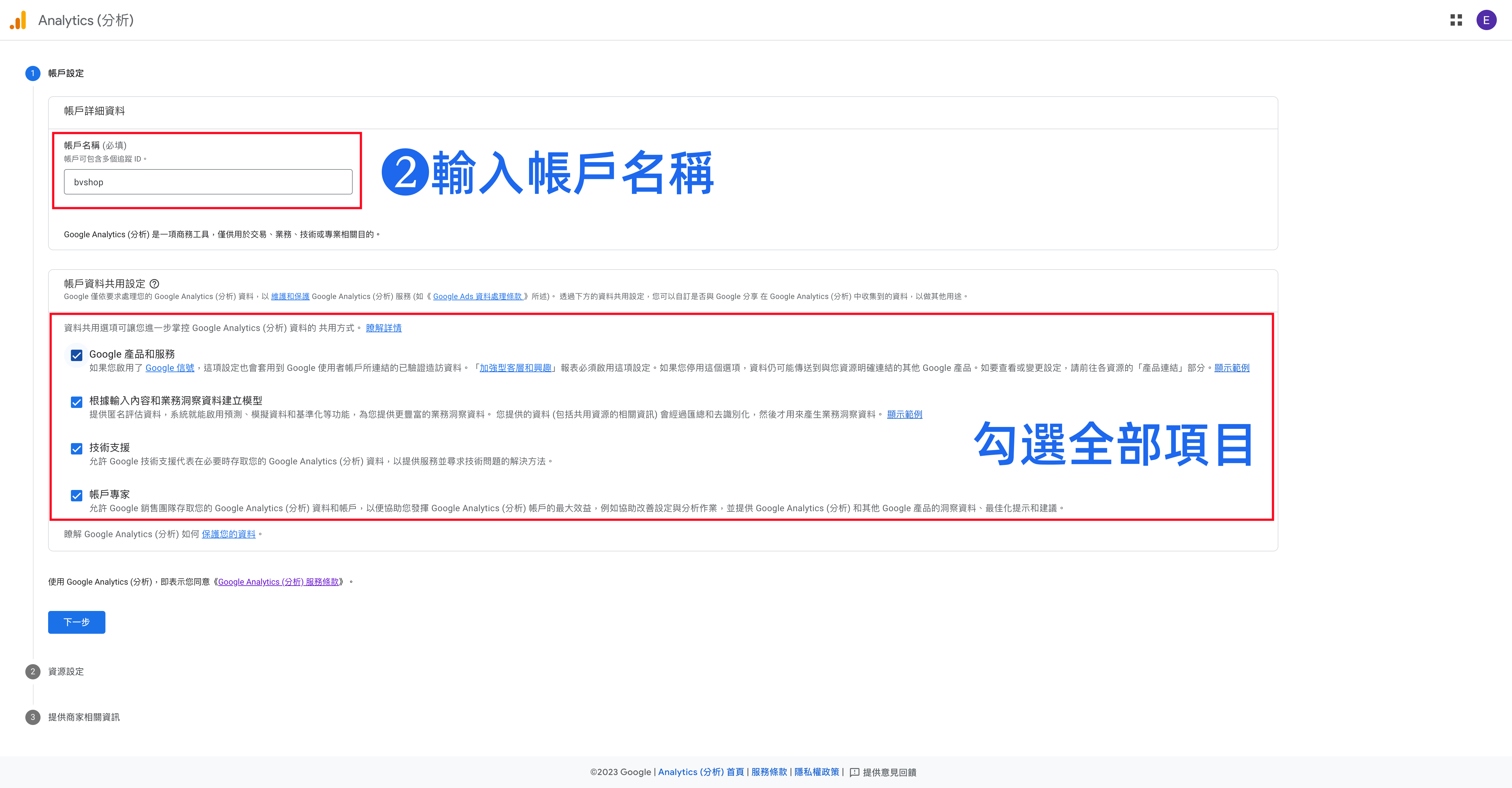Open the Google apps grid icon
Viewport: 1512px width, 788px height.
pyautogui.click(x=1456, y=19)
